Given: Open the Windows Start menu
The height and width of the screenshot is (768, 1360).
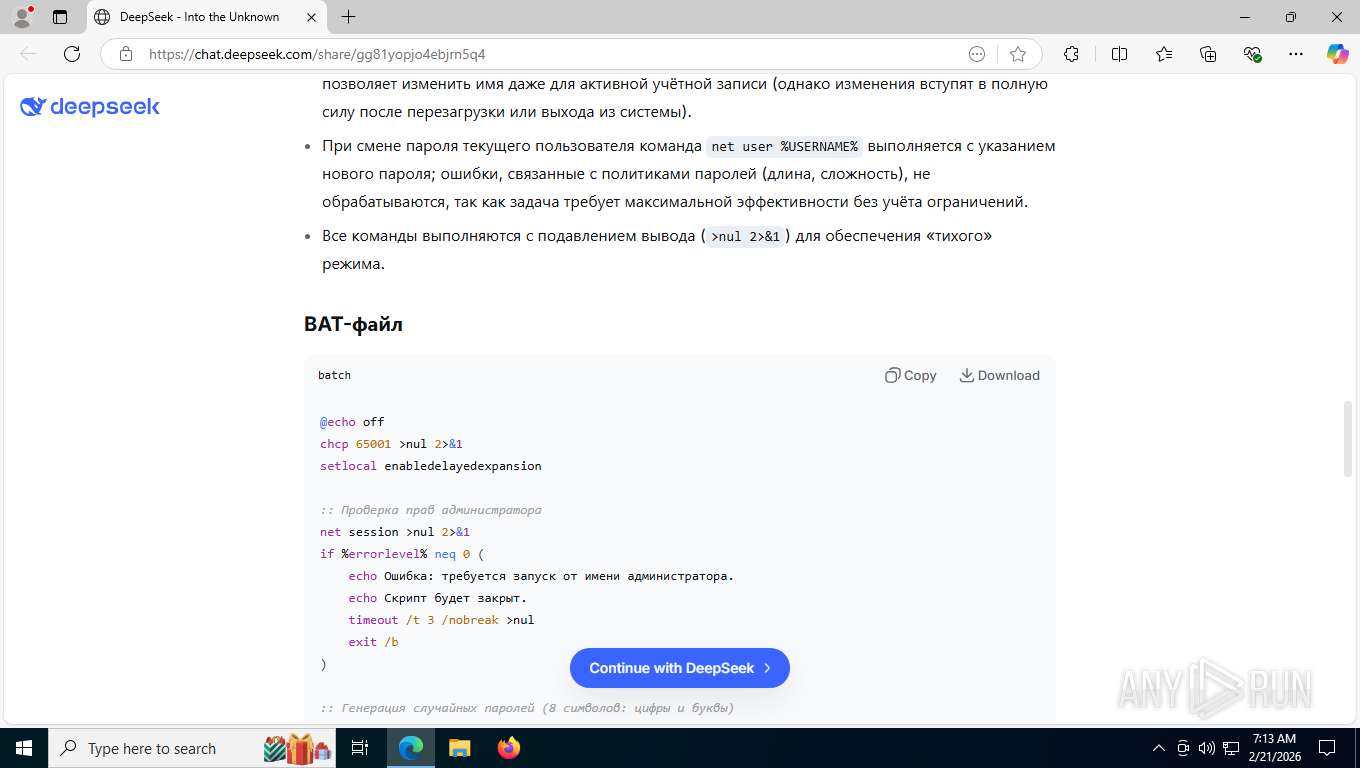Looking at the screenshot, I should coord(23,748).
